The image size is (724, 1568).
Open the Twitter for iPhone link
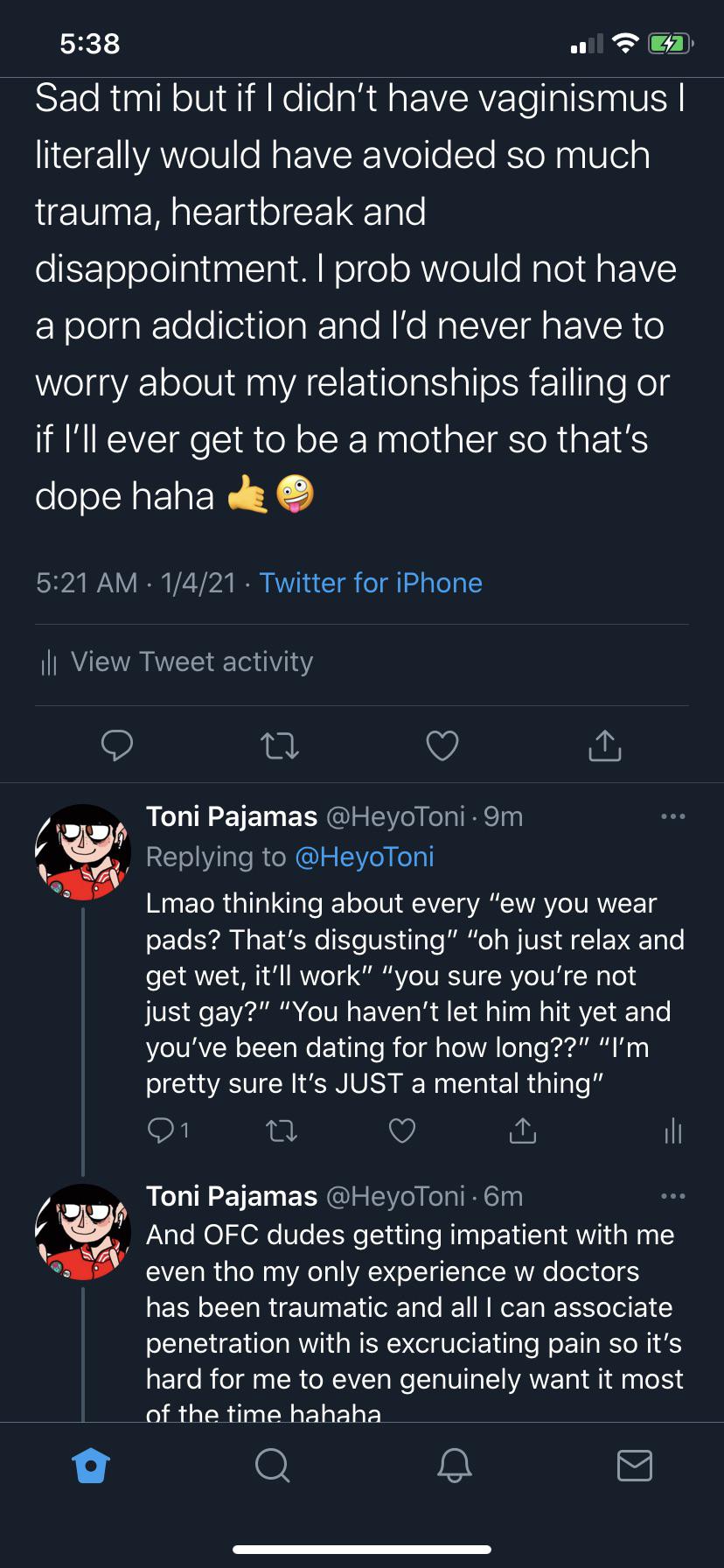pyautogui.click(x=371, y=583)
